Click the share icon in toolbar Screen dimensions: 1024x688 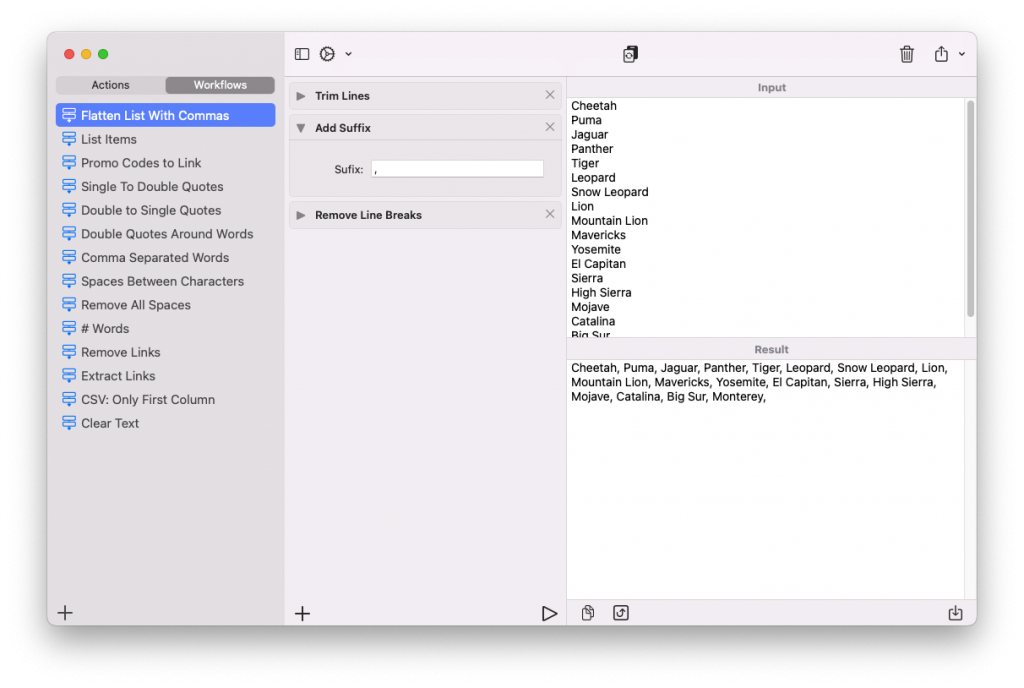(x=940, y=54)
